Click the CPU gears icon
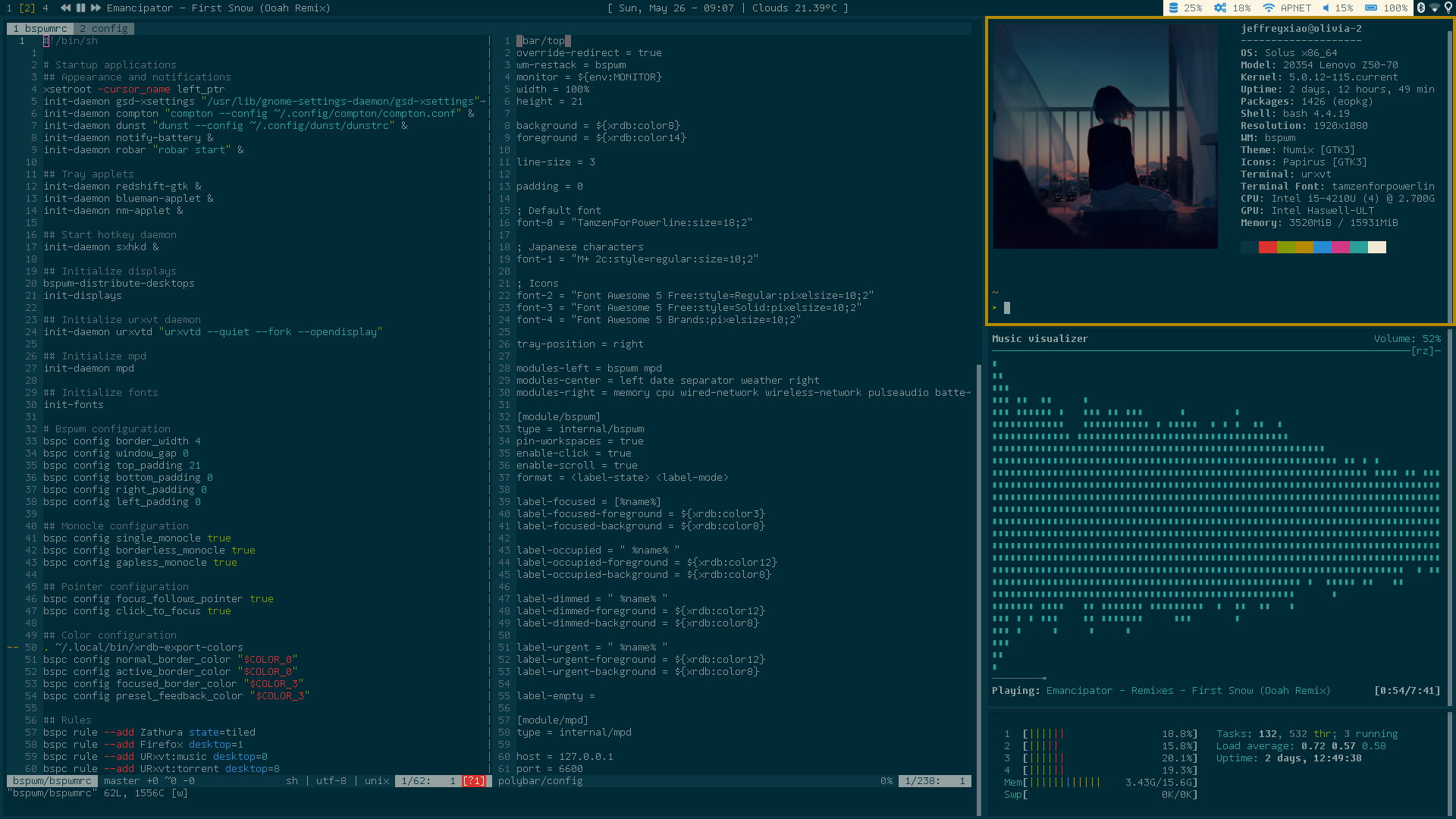The height and width of the screenshot is (819, 1456). pos(1220,8)
